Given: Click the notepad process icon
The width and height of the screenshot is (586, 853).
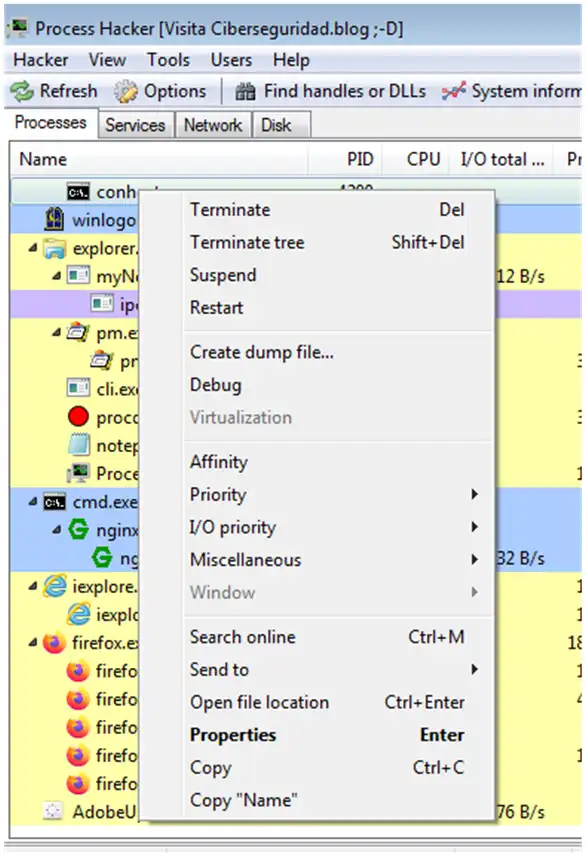Looking at the screenshot, I should coord(78,445).
